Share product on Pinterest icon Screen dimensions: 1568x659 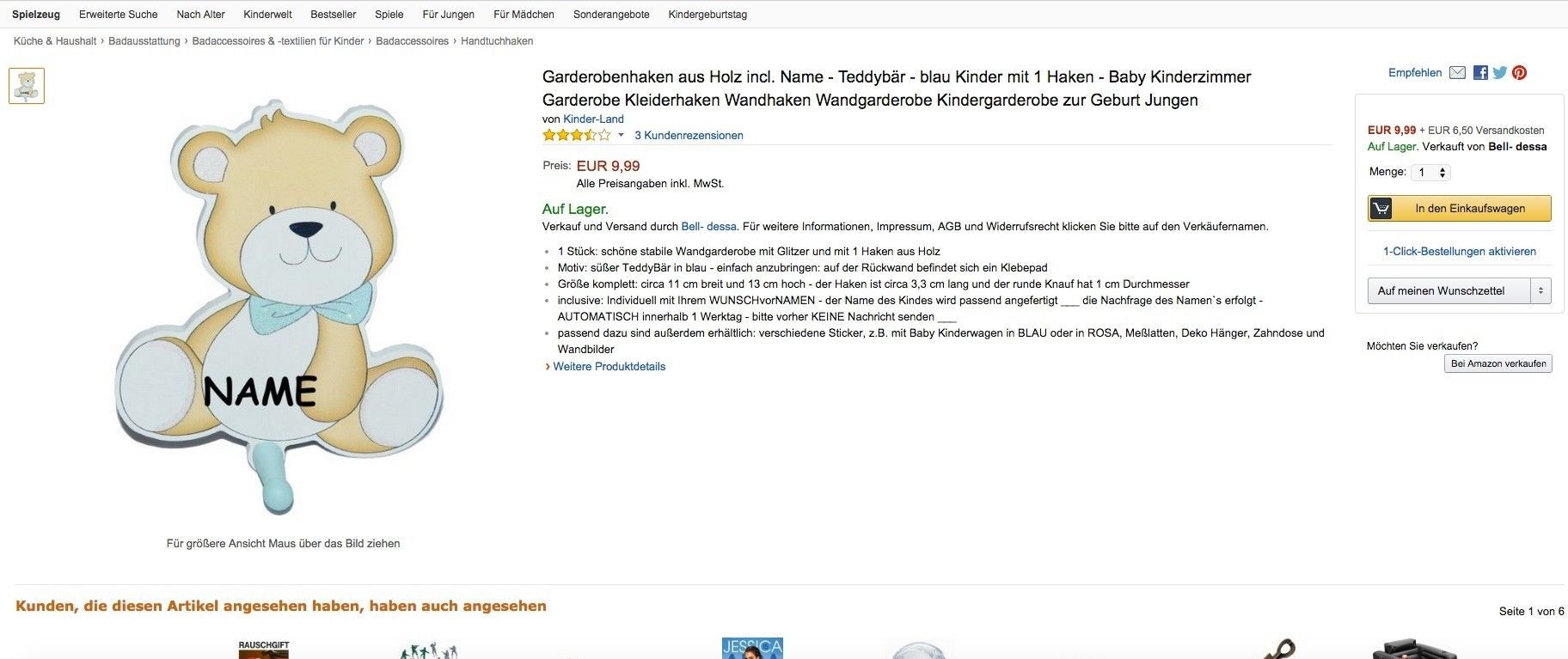[x=1520, y=73]
